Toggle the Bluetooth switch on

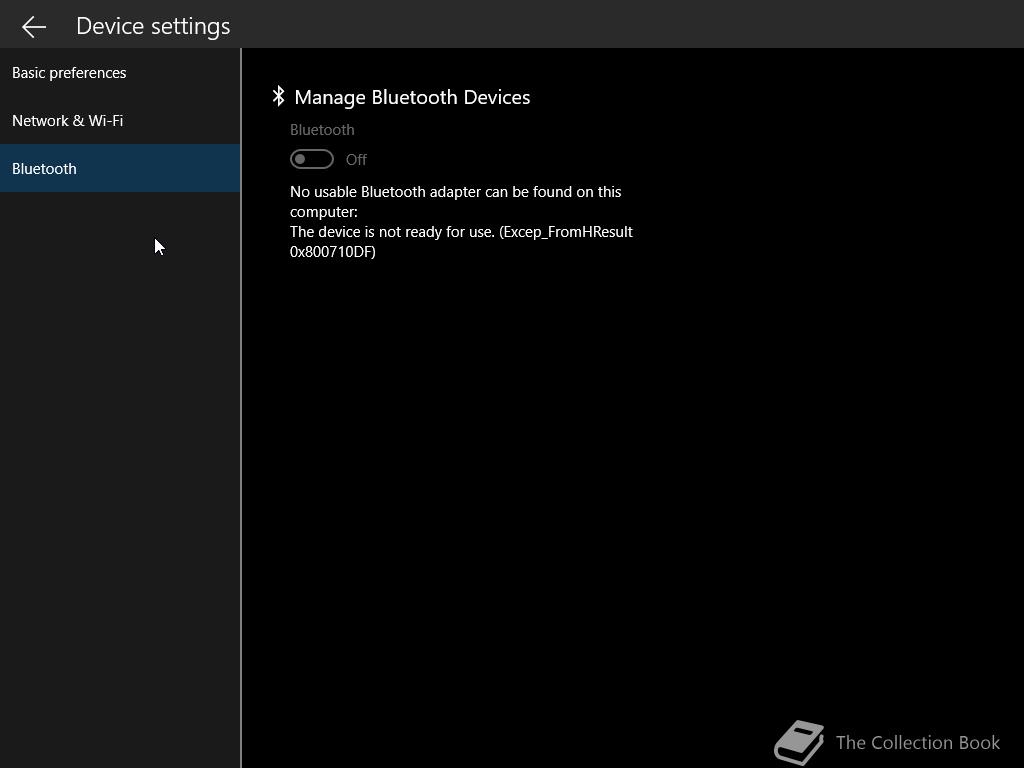312,159
